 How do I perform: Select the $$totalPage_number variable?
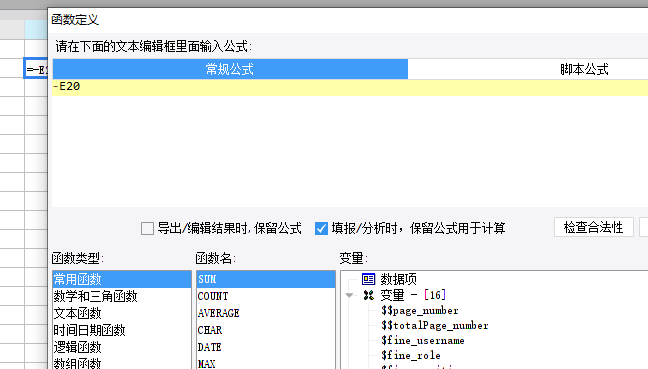(x=434, y=326)
